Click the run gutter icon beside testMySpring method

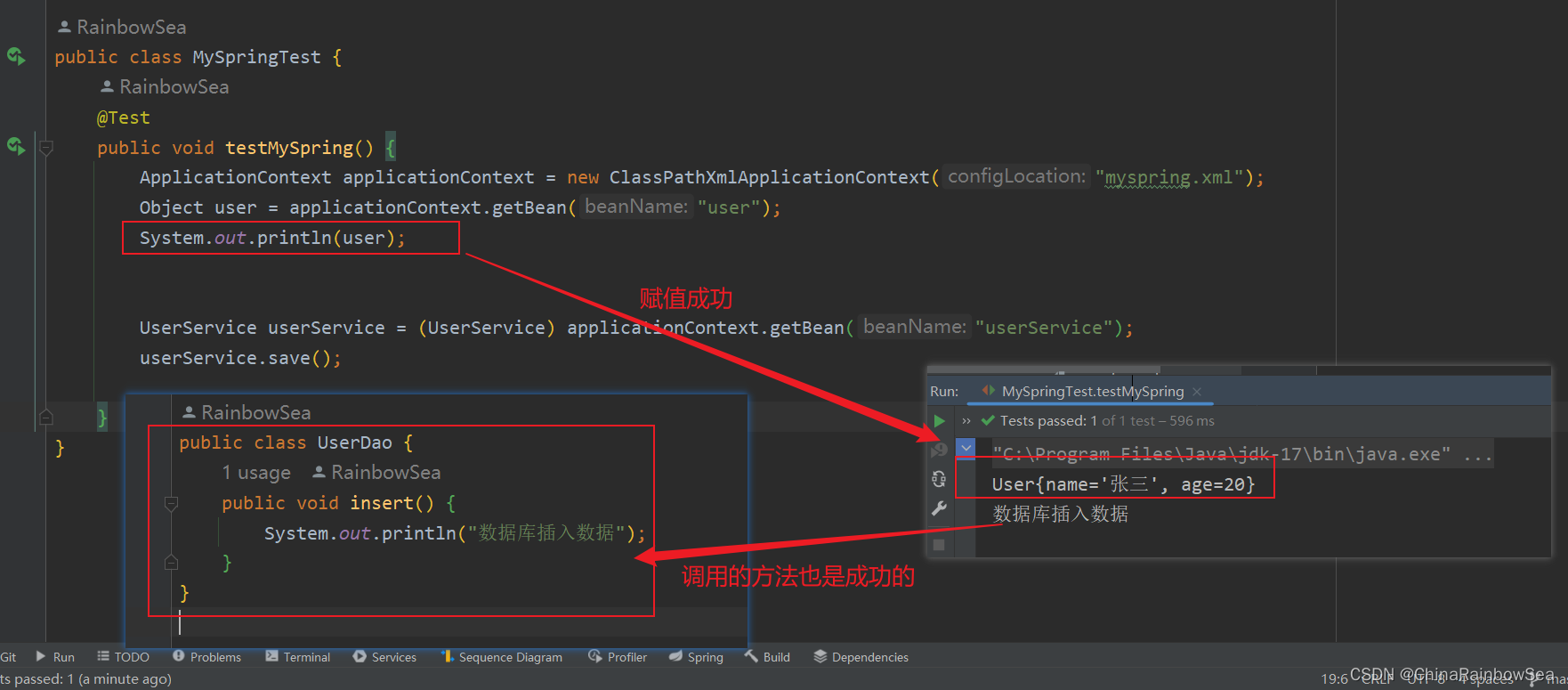click(x=16, y=145)
